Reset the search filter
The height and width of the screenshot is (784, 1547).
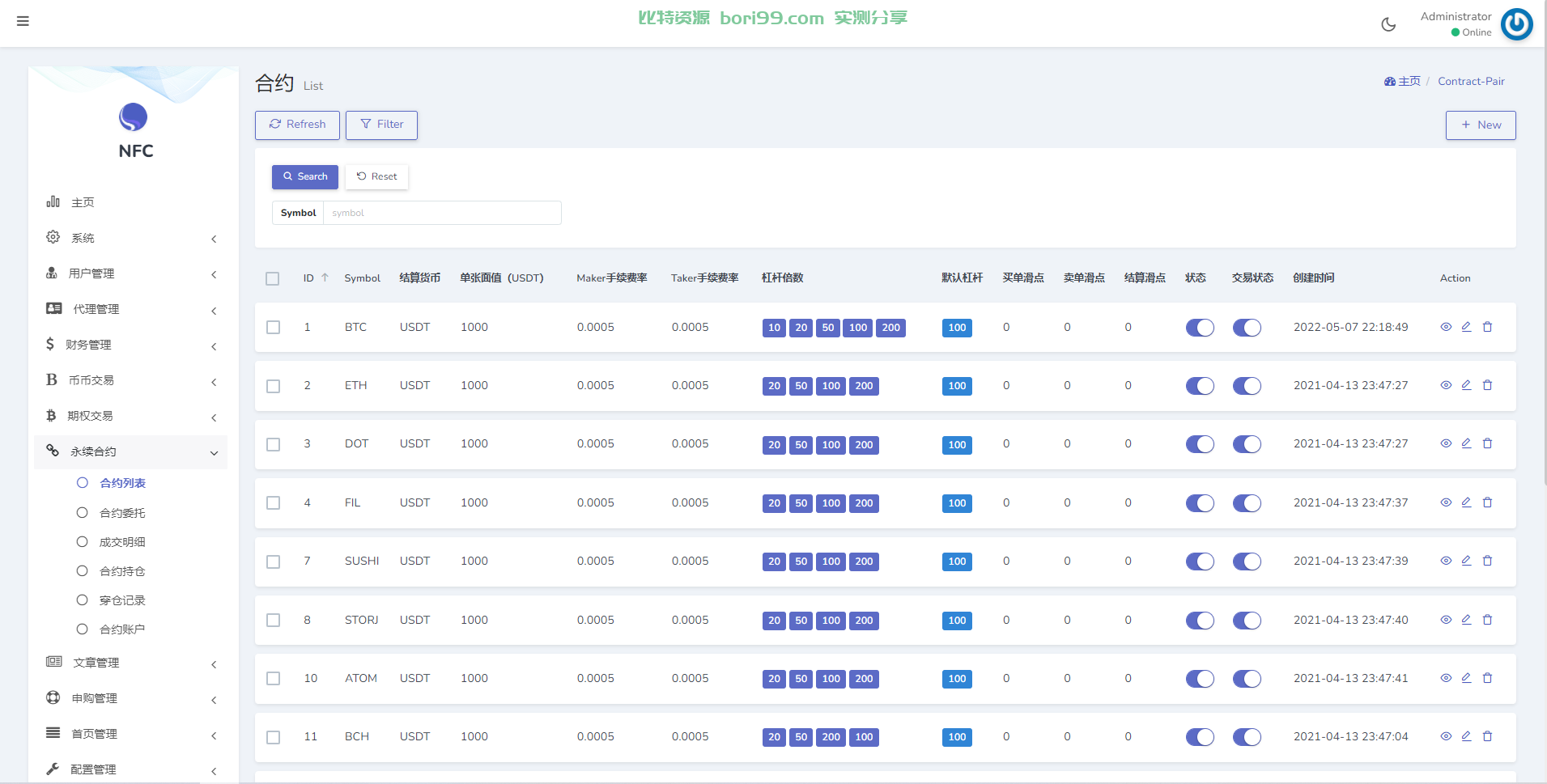[x=376, y=176]
